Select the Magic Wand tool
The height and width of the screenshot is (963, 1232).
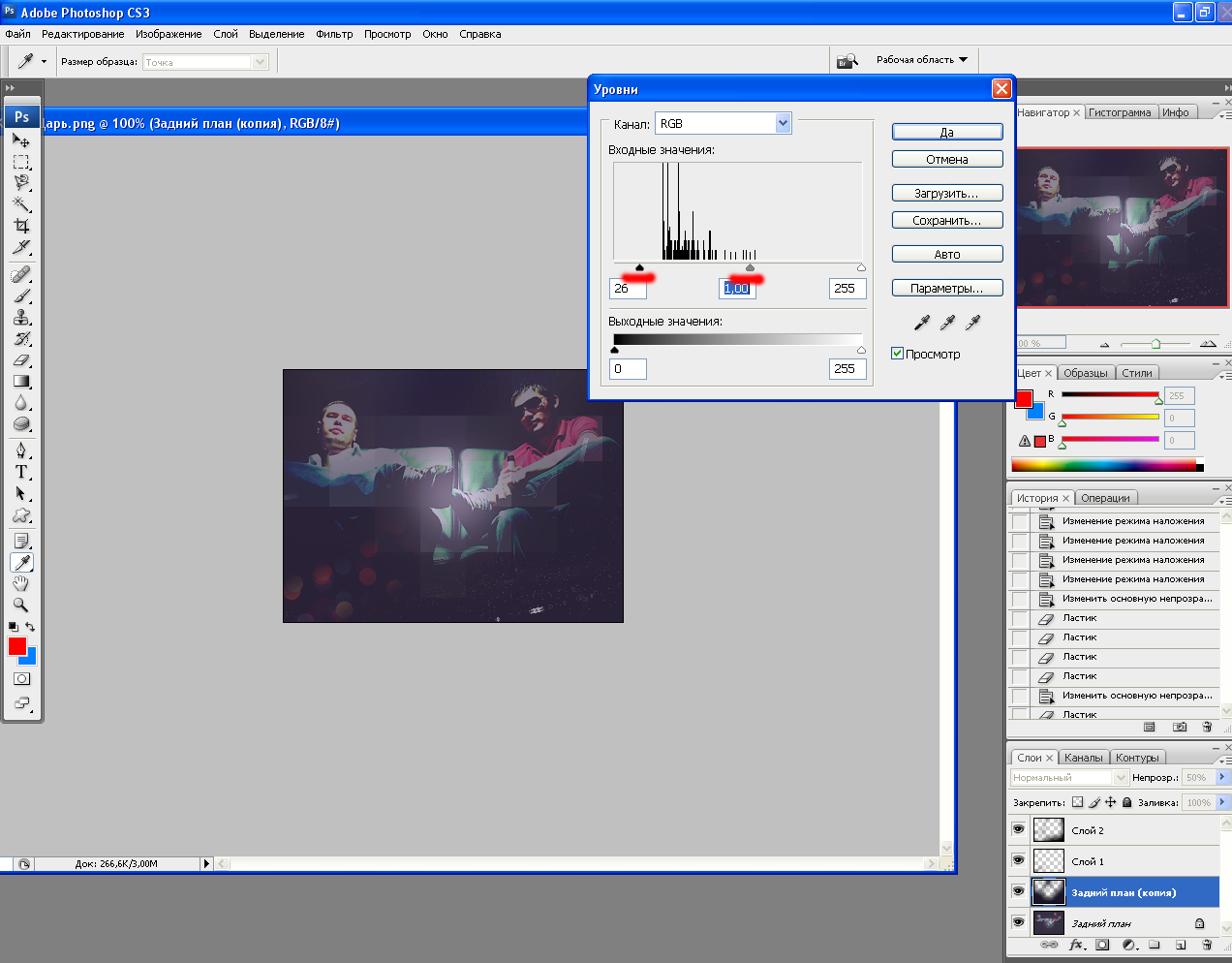21,204
